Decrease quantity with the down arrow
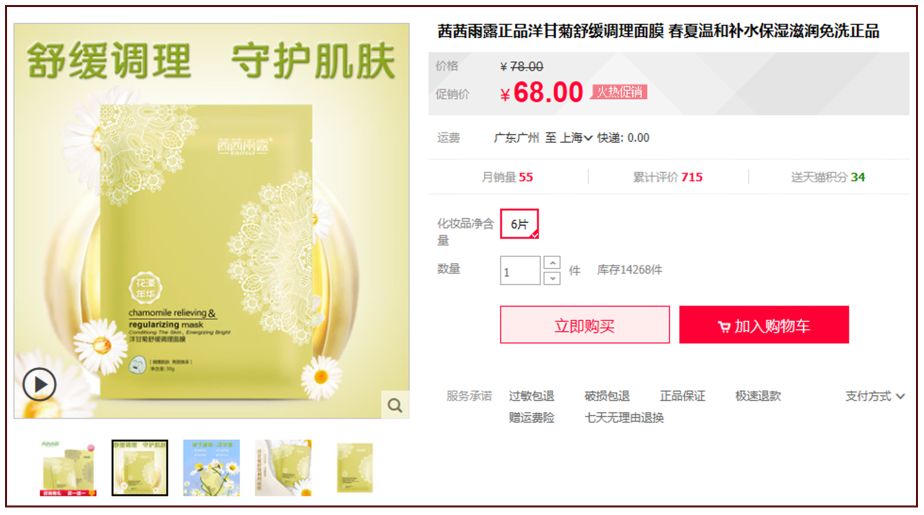 [x=552, y=278]
